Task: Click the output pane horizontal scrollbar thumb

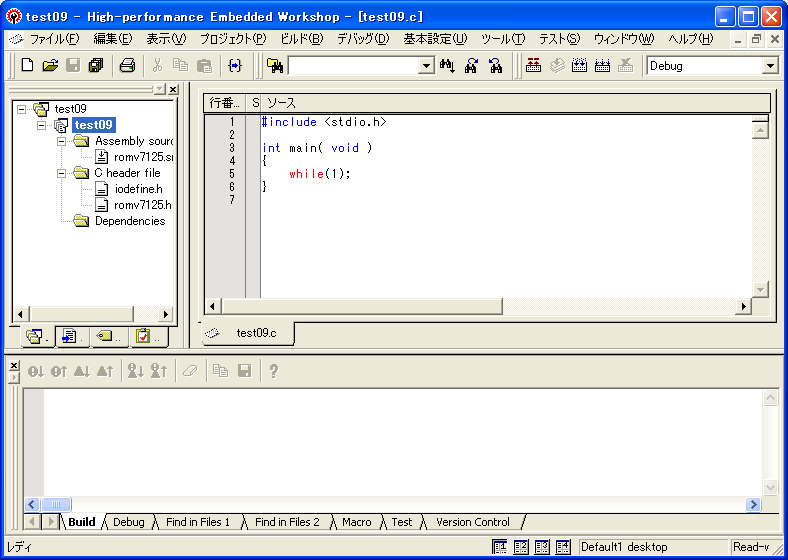Action: [56, 505]
